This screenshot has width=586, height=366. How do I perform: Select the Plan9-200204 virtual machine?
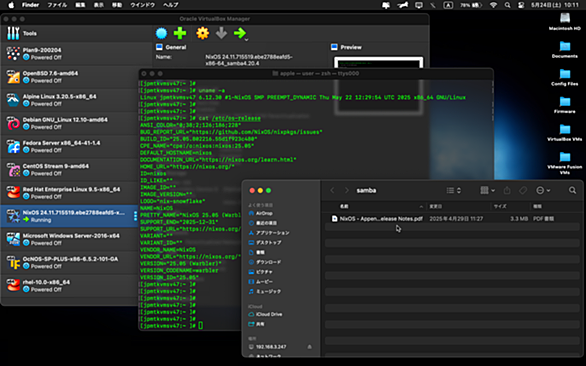coord(70,53)
